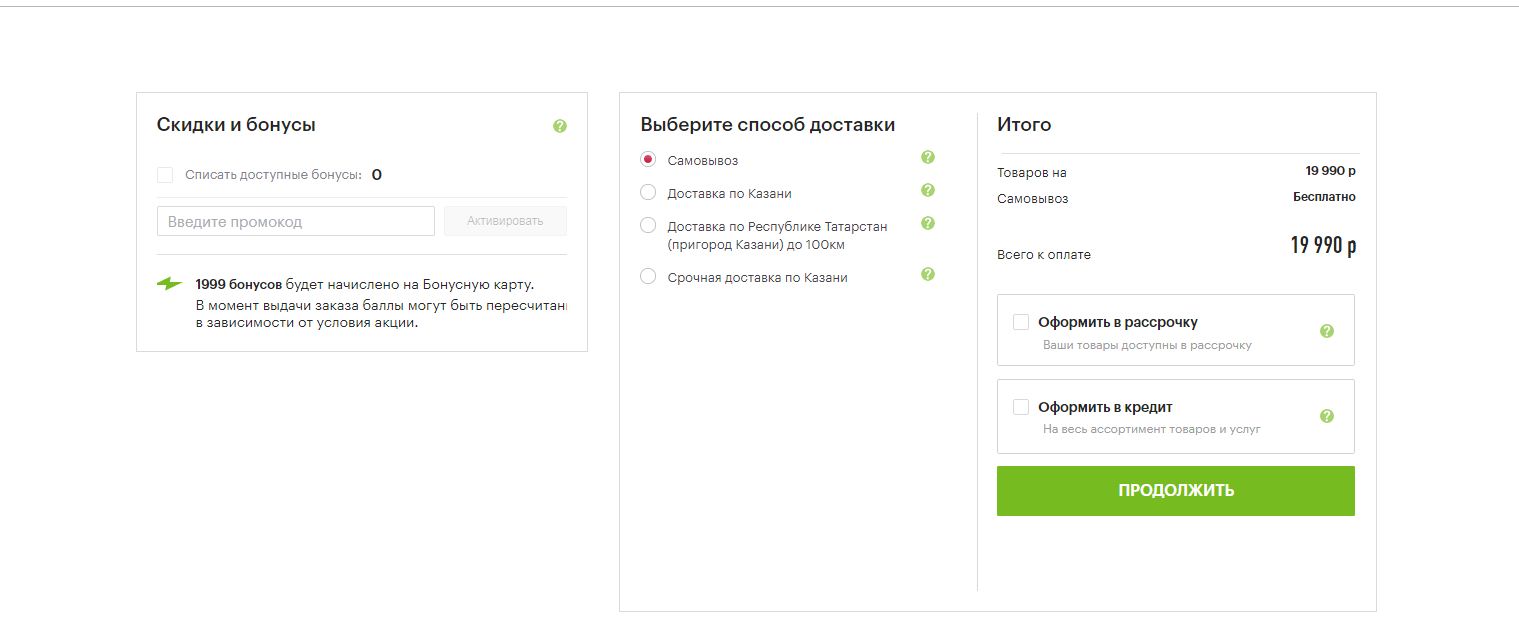Viewport: 1519px width, 644px height.
Task: Click На весь ассортимент товаров и услуг
Action: tap(1152, 429)
